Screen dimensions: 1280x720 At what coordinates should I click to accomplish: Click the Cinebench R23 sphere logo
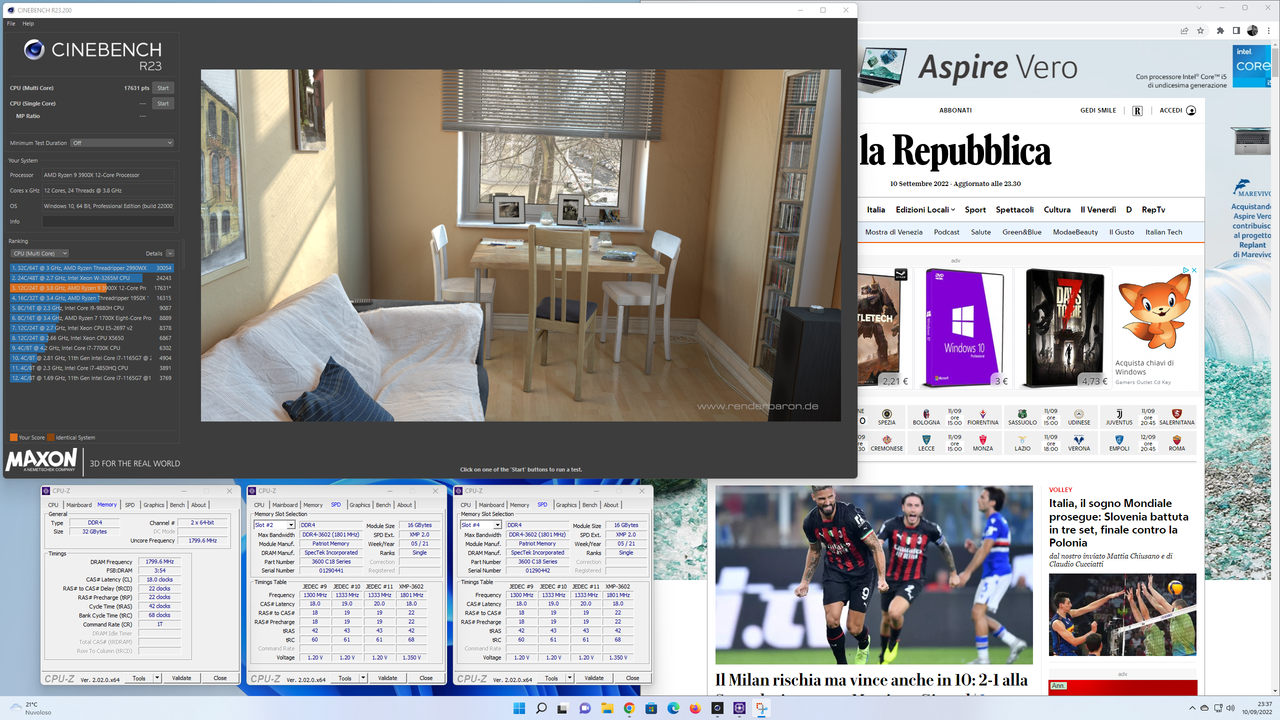point(33,51)
